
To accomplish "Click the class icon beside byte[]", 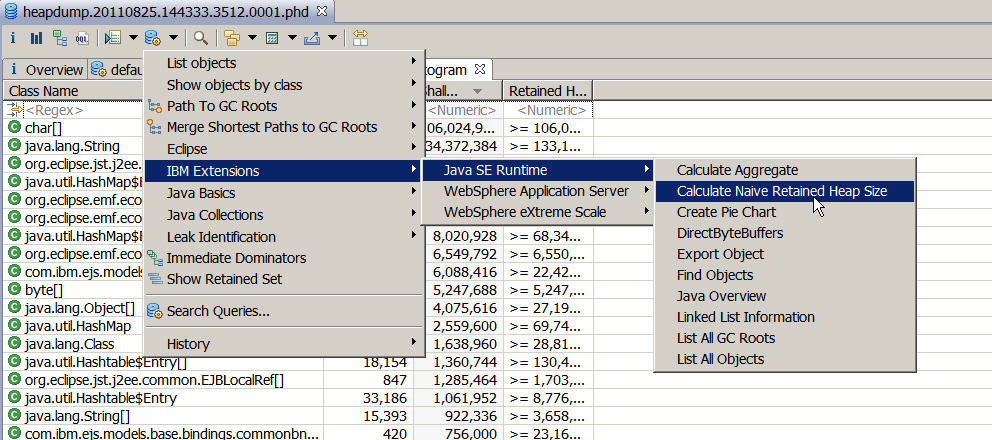I will (15, 291).
